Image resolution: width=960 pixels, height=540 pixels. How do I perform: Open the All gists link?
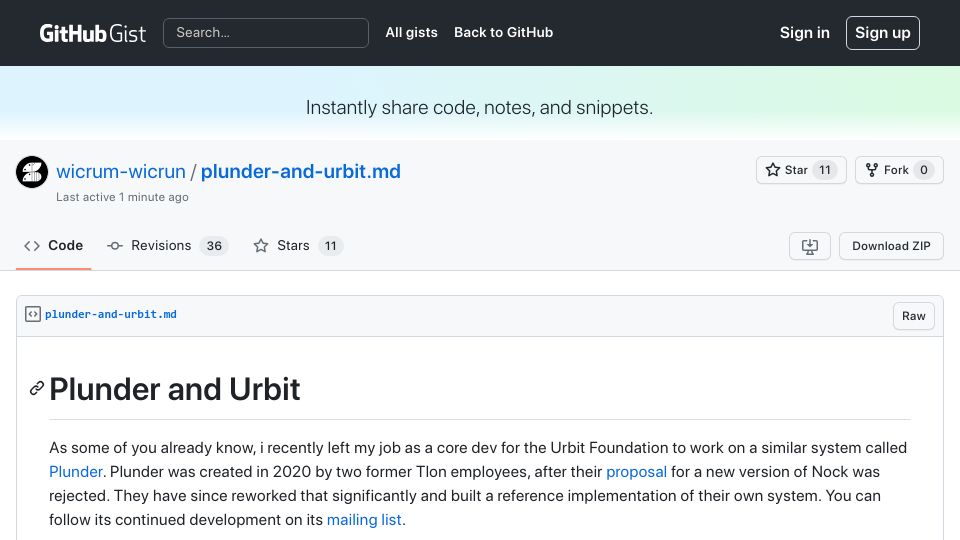tap(411, 32)
